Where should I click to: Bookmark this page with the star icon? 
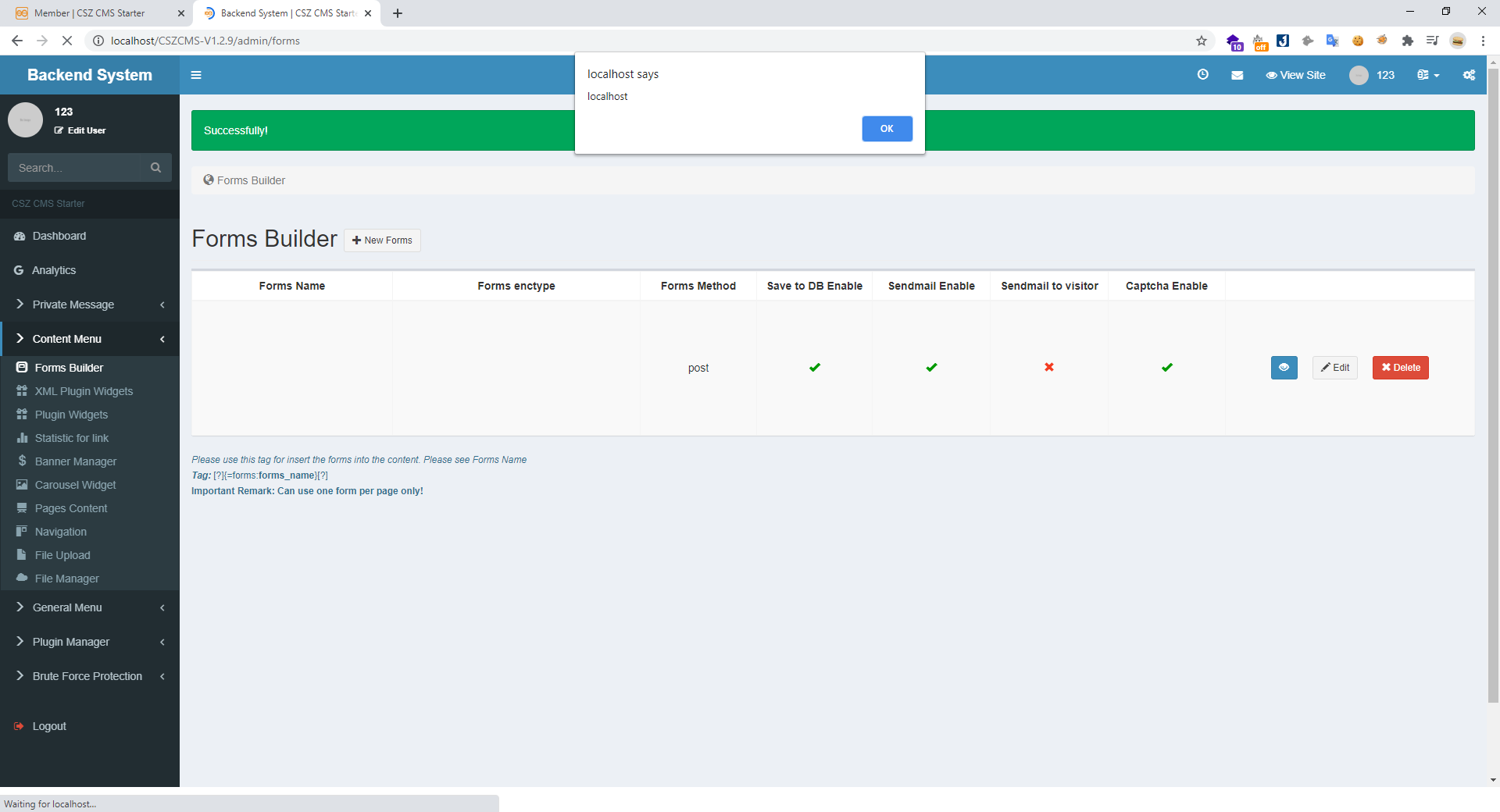pyautogui.click(x=1202, y=41)
